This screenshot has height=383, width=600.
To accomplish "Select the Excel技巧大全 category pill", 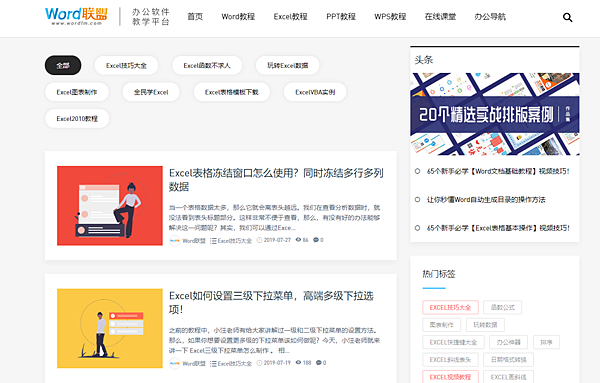I will 126,65.
